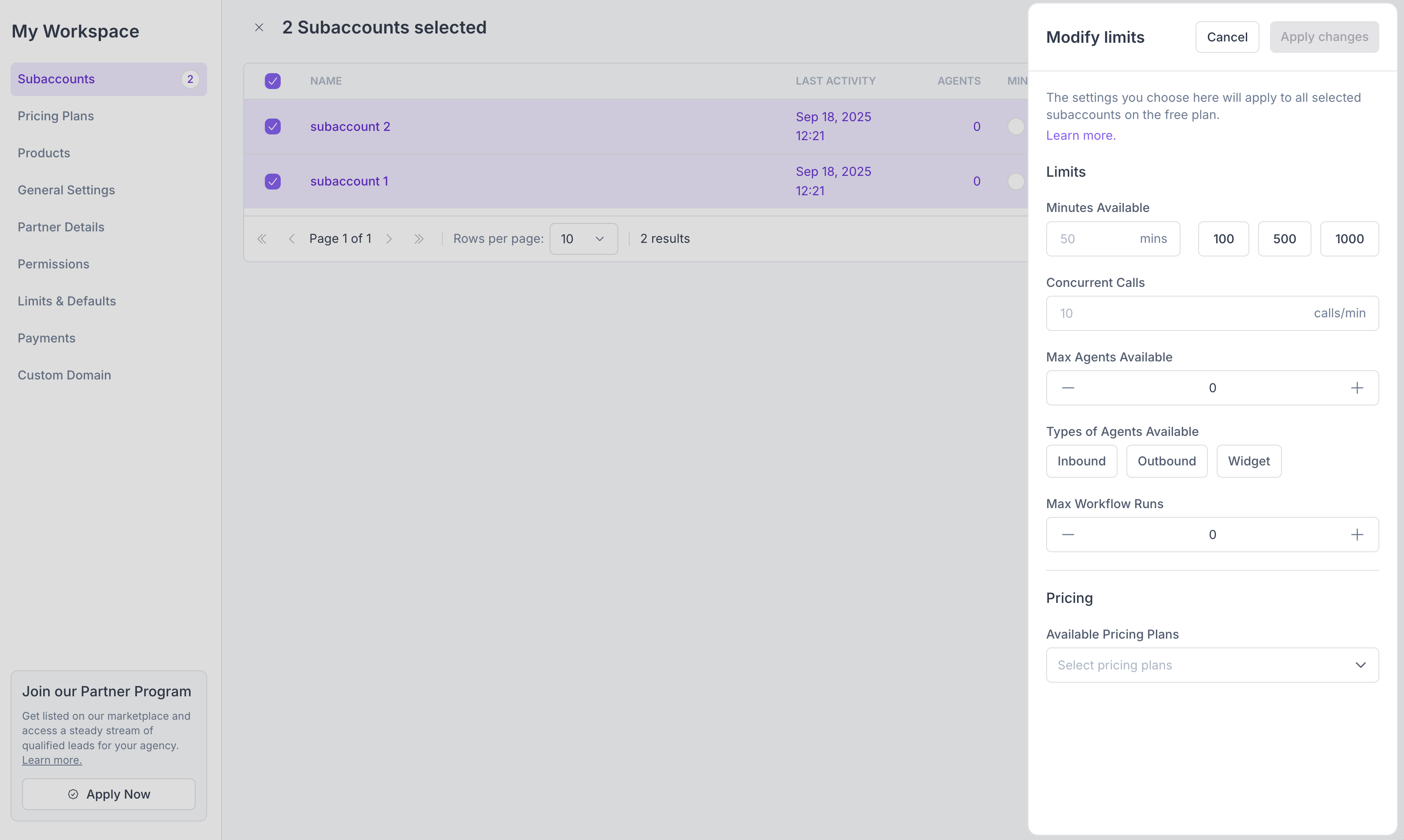Click the Cancel button in Modify limits

(x=1226, y=37)
